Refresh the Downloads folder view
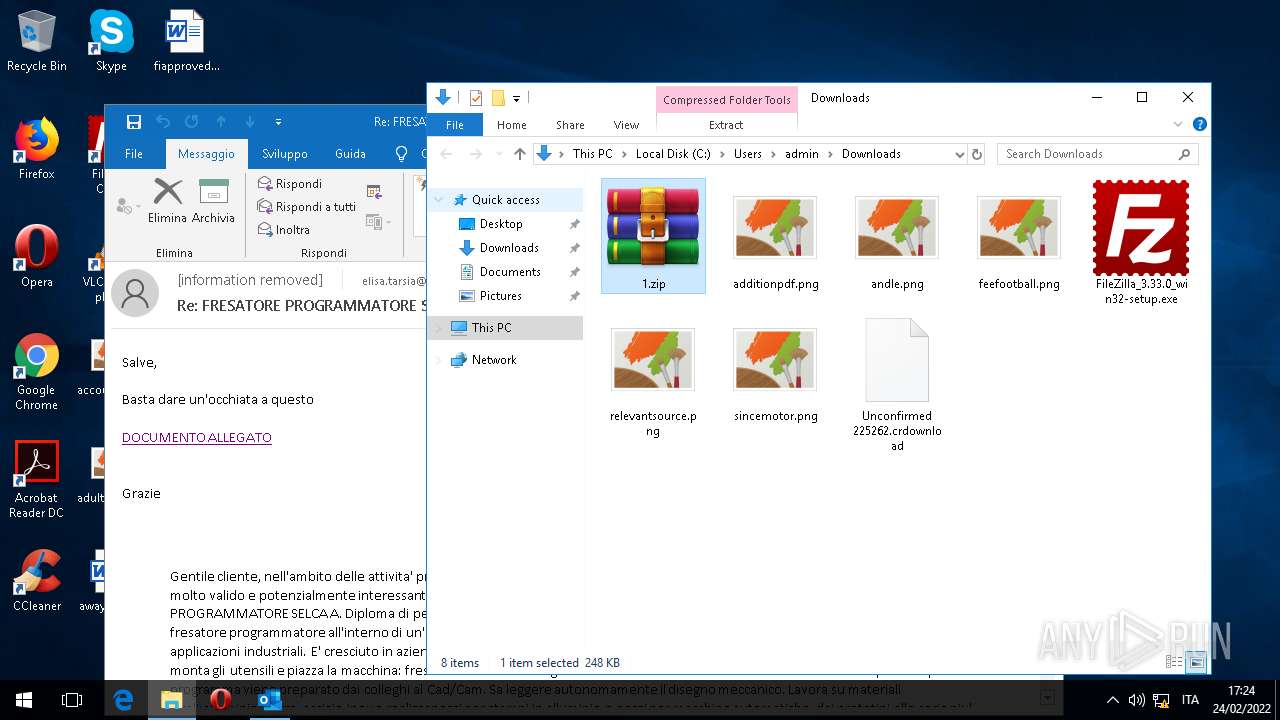1280x720 pixels. pyautogui.click(x=977, y=154)
